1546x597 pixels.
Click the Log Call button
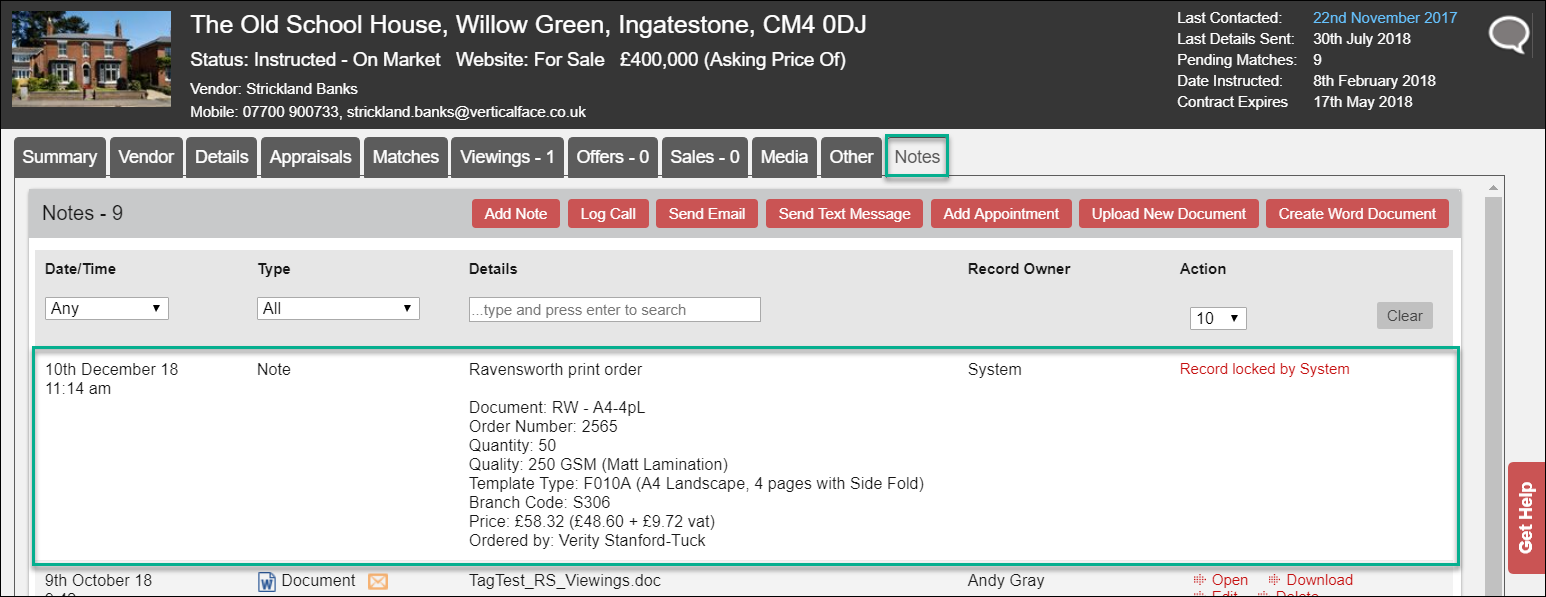(608, 214)
